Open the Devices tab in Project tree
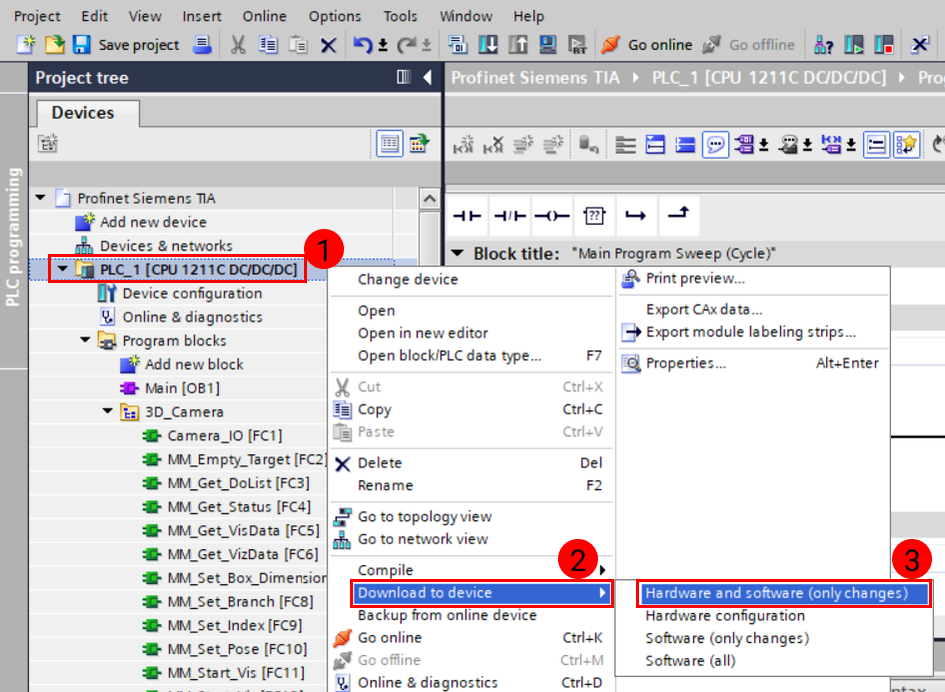The height and width of the screenshot is (692, 945). point(83,113)
